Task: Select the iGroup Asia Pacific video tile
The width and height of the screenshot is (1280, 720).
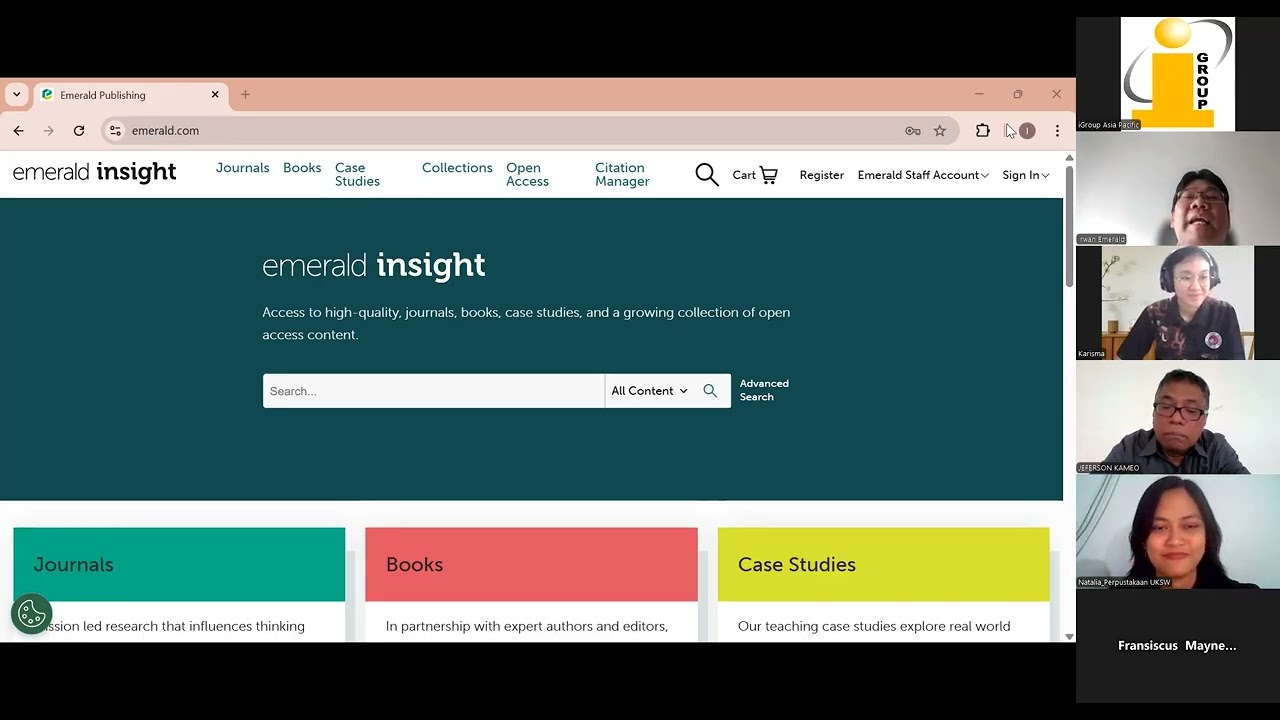Action: [1178, 74]
